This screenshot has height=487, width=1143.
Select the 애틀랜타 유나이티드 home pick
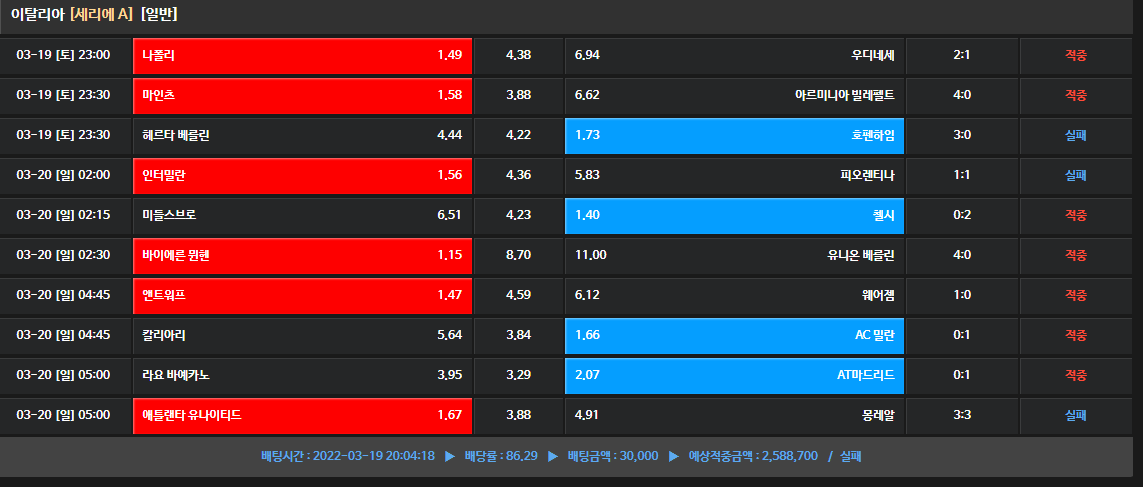302,415
